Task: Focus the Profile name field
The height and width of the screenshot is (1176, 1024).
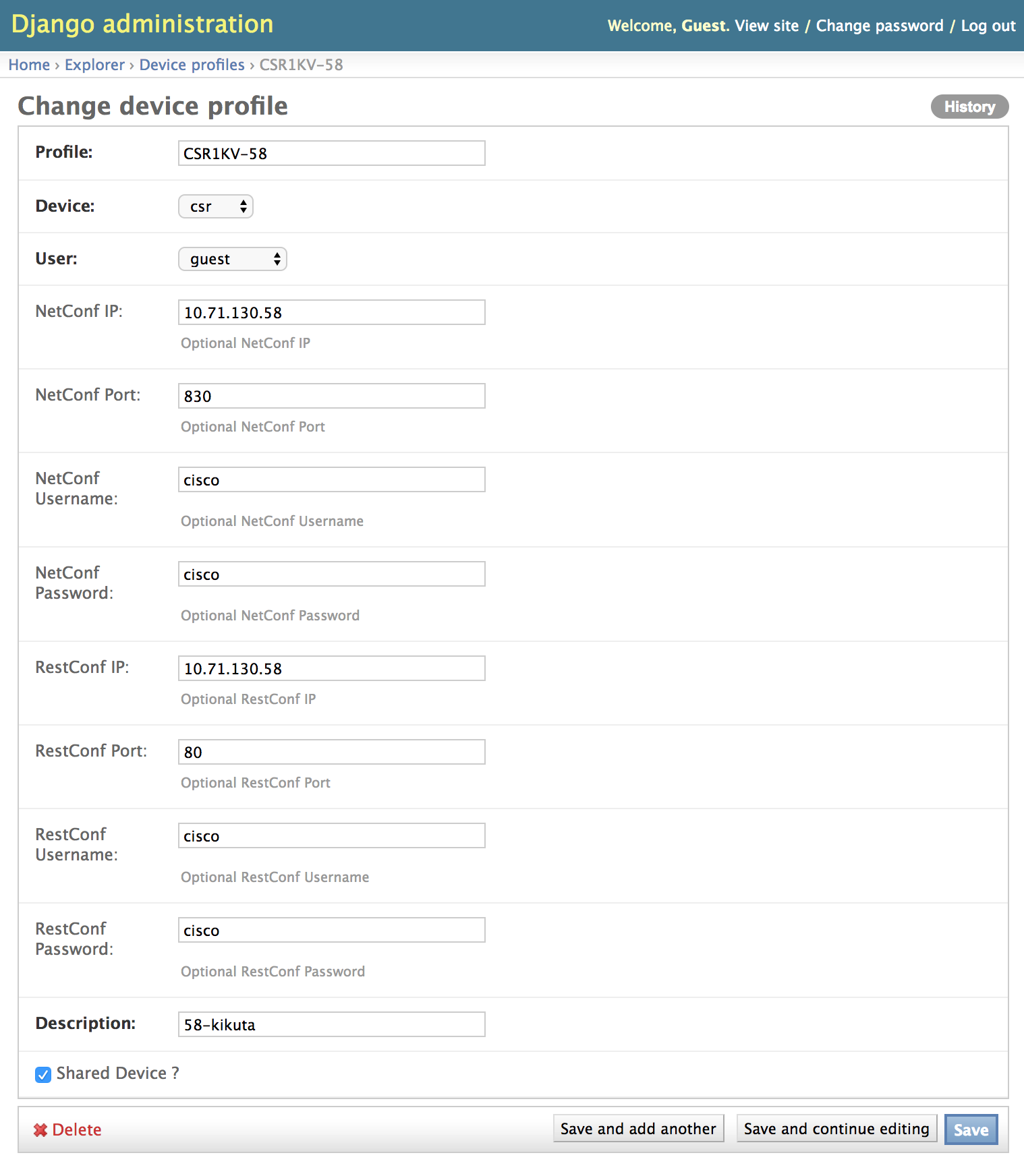Action: click(x=331, y=153)
